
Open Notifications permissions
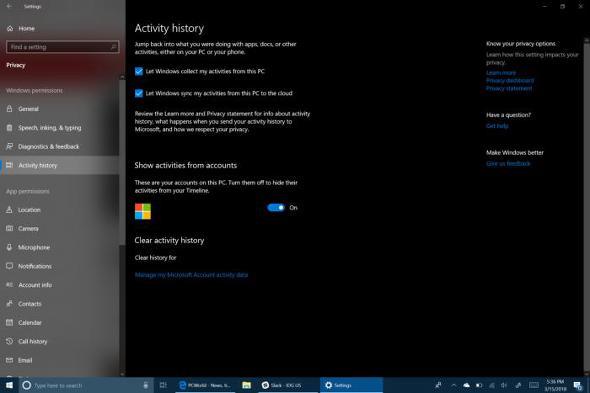pos(60,266)
